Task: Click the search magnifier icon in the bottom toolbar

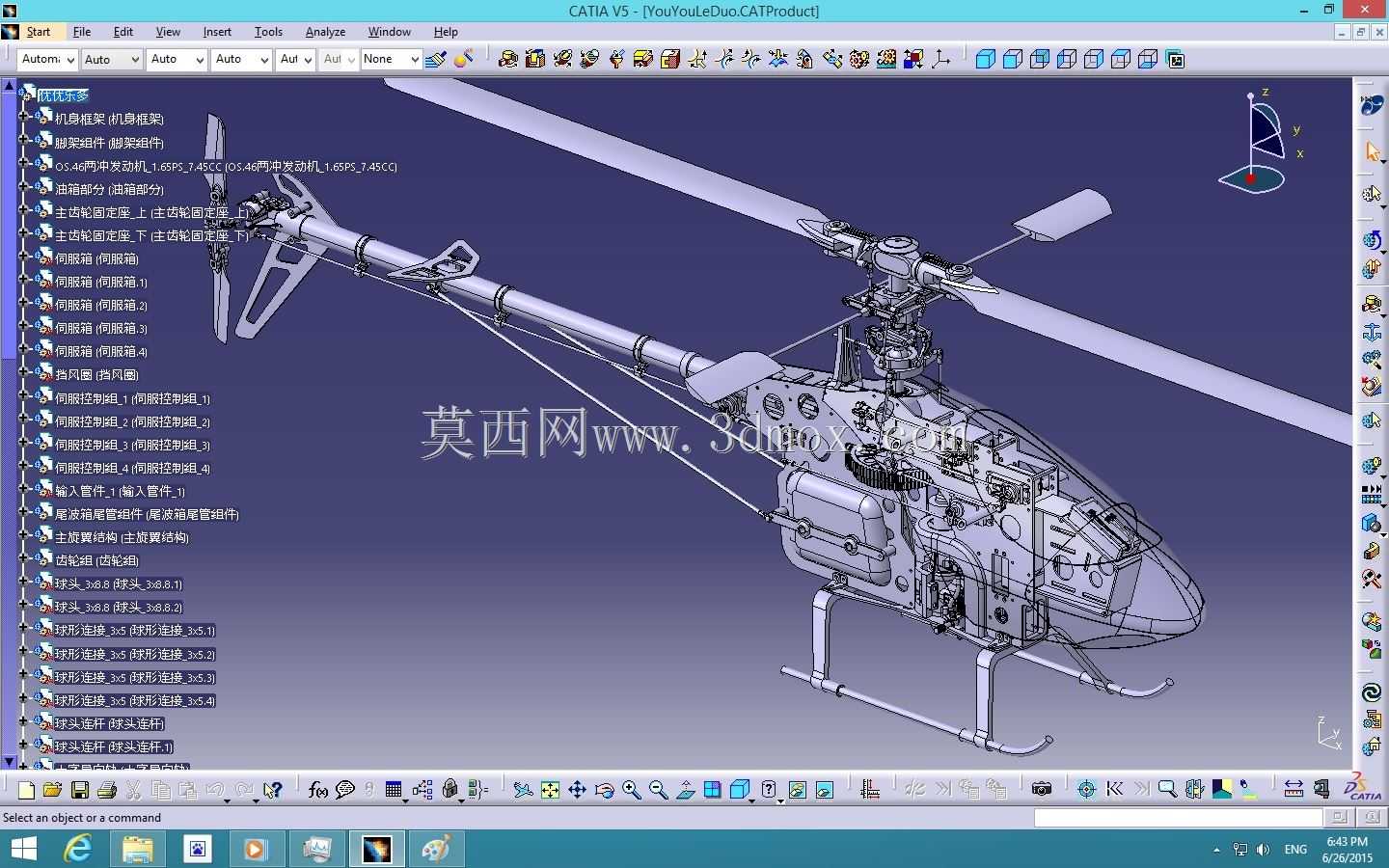Action: tap(1167, 790)
